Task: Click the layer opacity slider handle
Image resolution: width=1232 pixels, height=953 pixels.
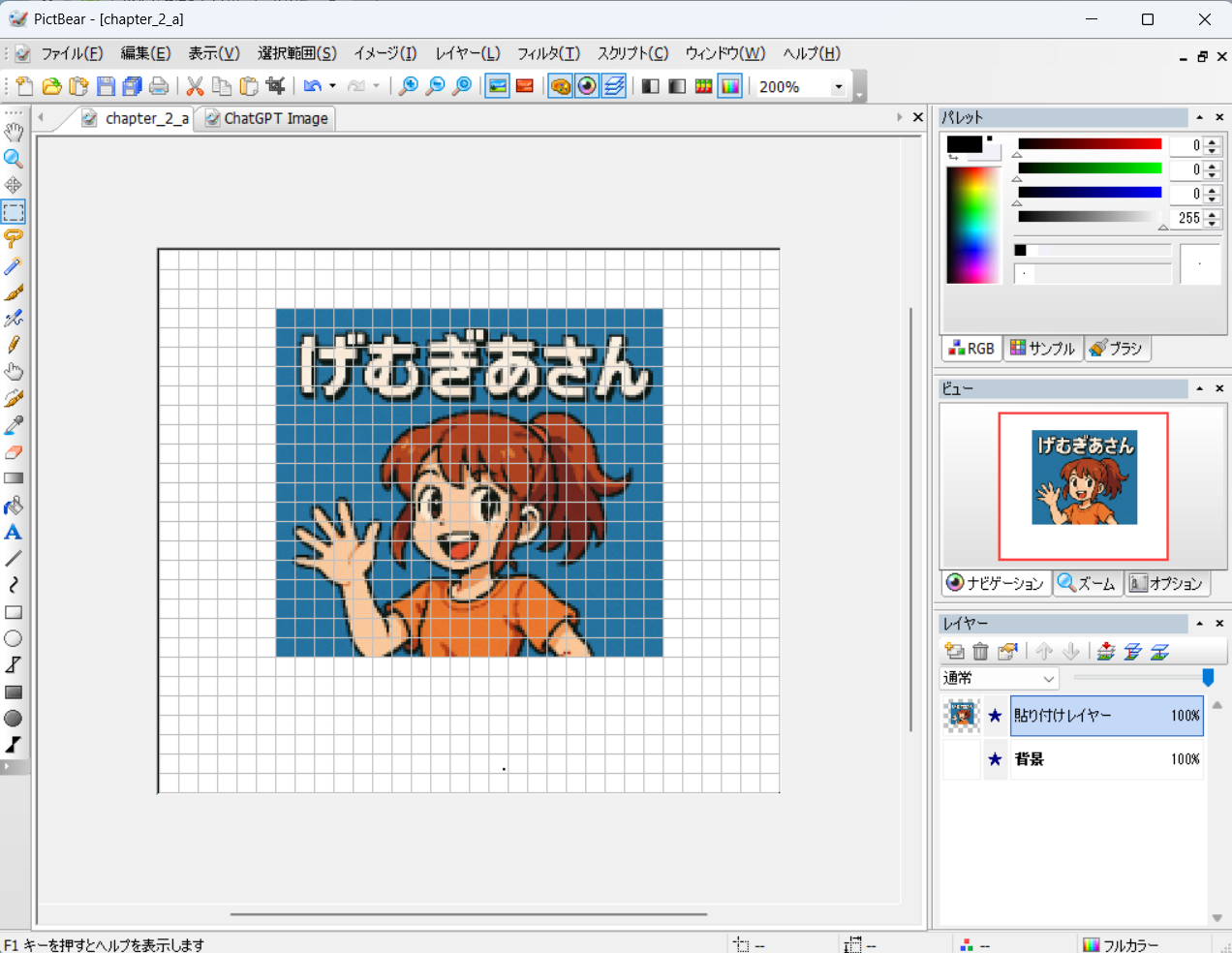Action: point(1208,677)
